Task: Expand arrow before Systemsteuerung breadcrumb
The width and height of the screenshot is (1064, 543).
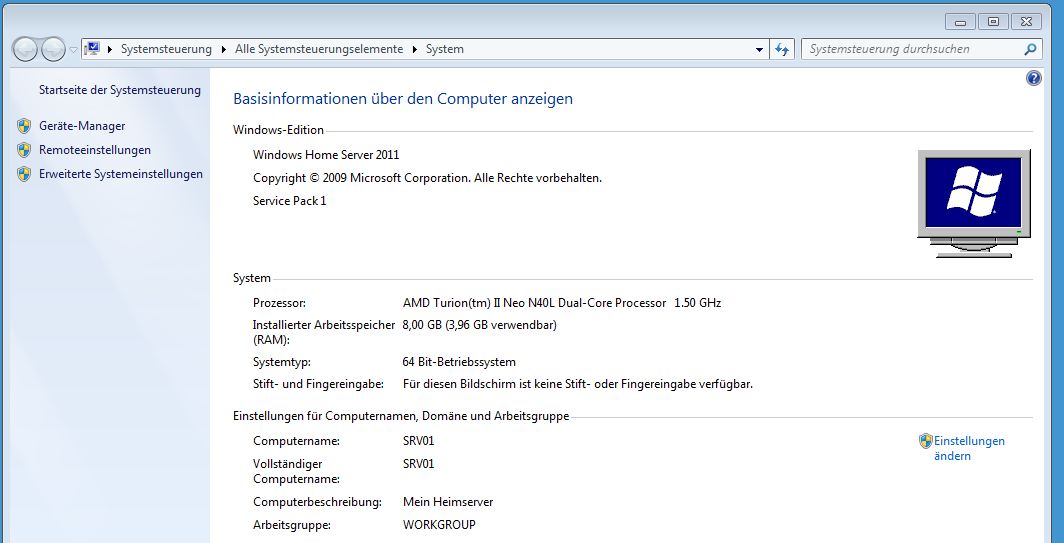Action: tap(110, 50)
